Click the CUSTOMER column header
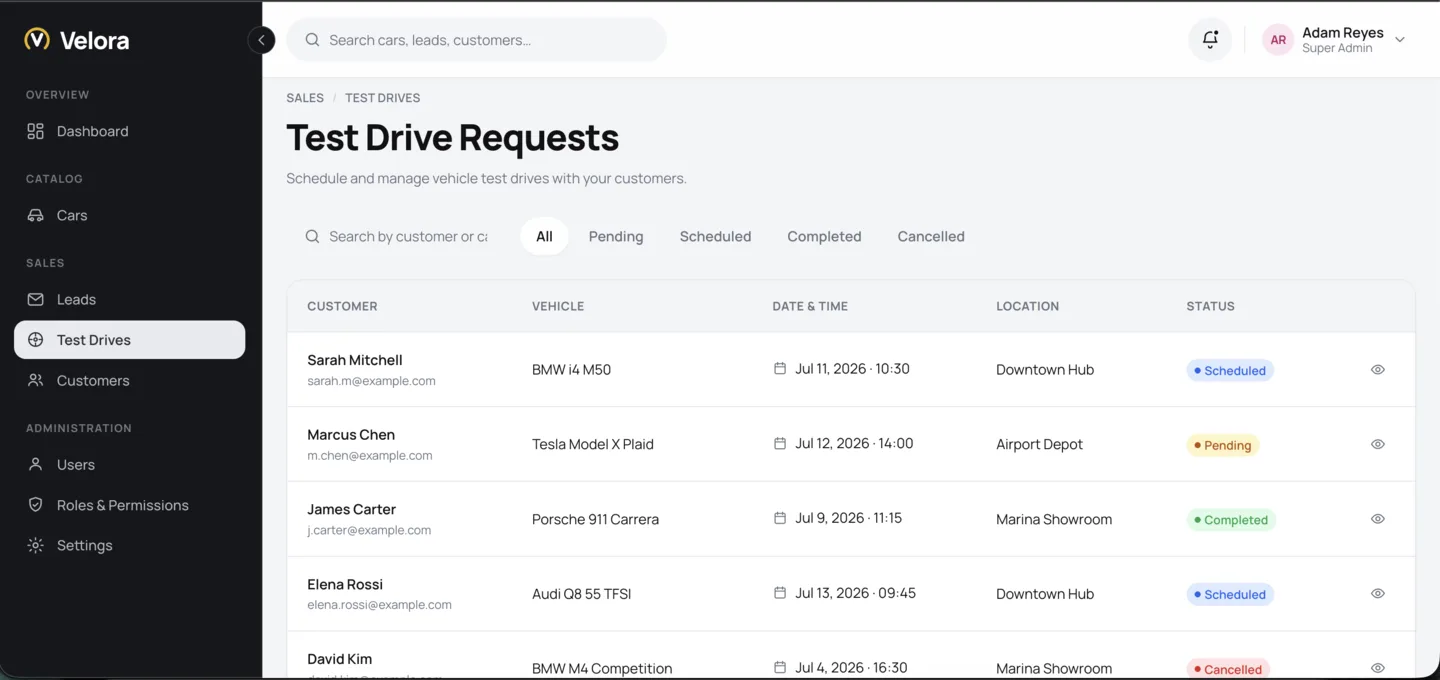 click(342, 306)
